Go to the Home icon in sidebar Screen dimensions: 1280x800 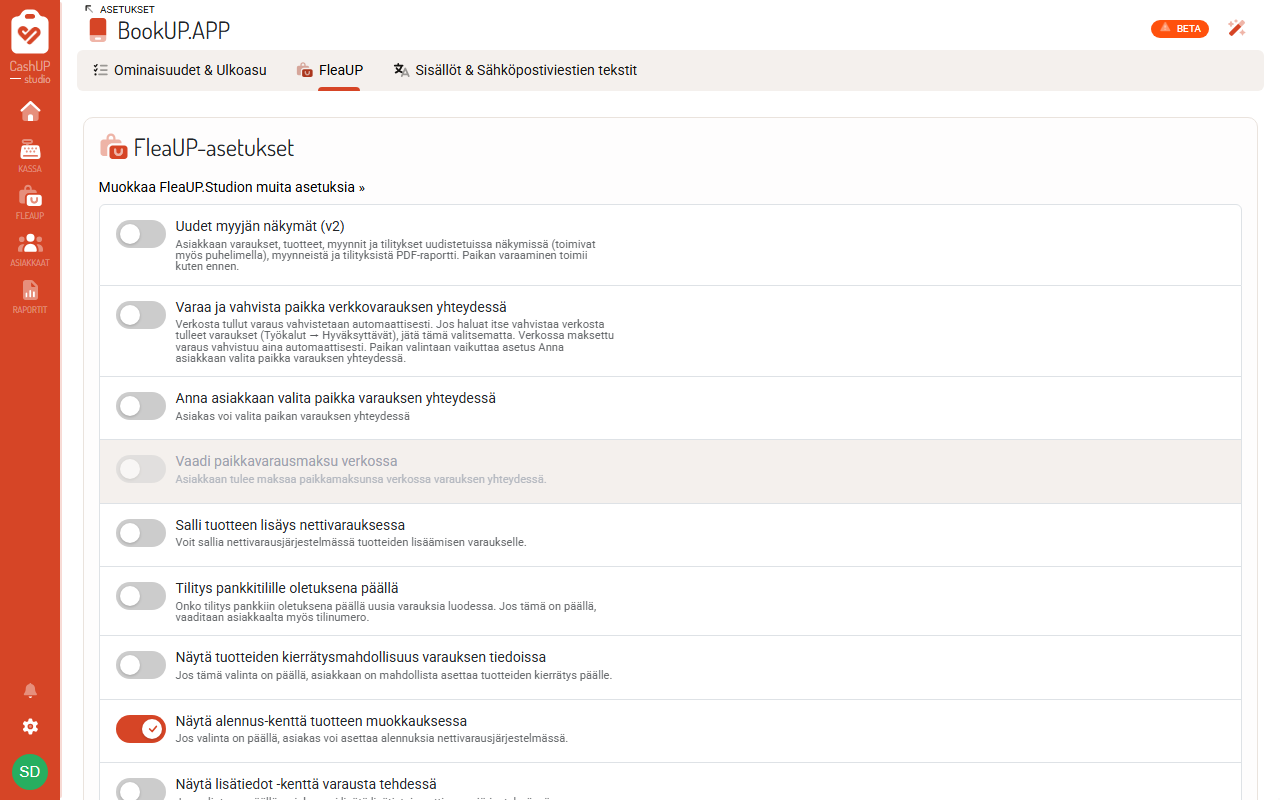coord(30,111)
